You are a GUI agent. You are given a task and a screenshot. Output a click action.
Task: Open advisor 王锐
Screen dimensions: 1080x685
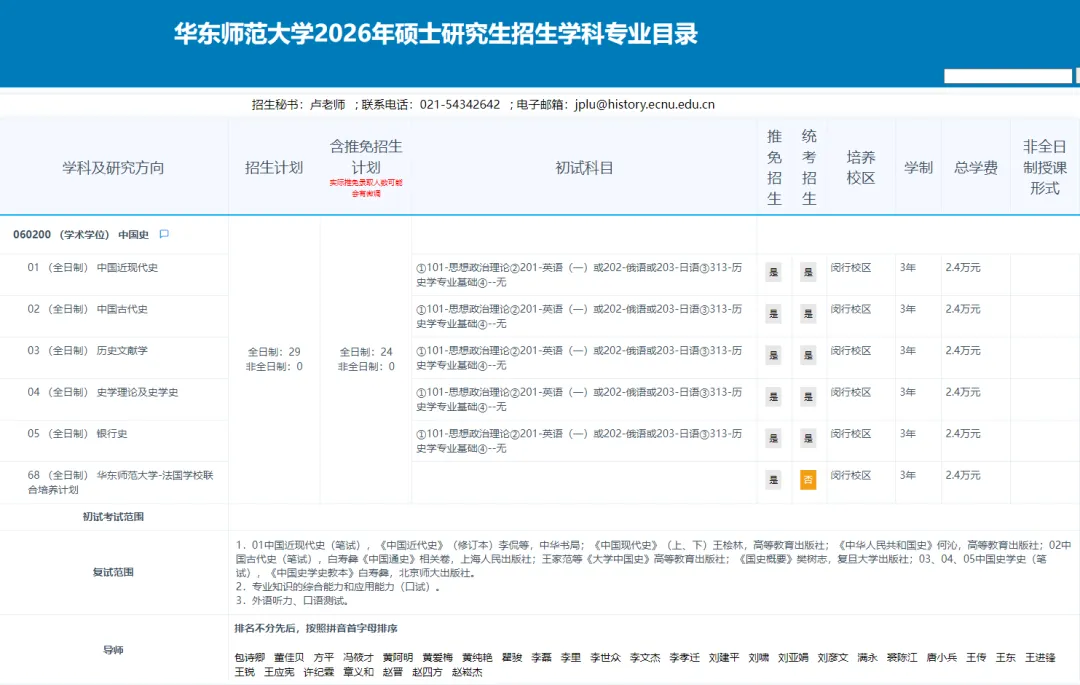[x=245, y=672]
